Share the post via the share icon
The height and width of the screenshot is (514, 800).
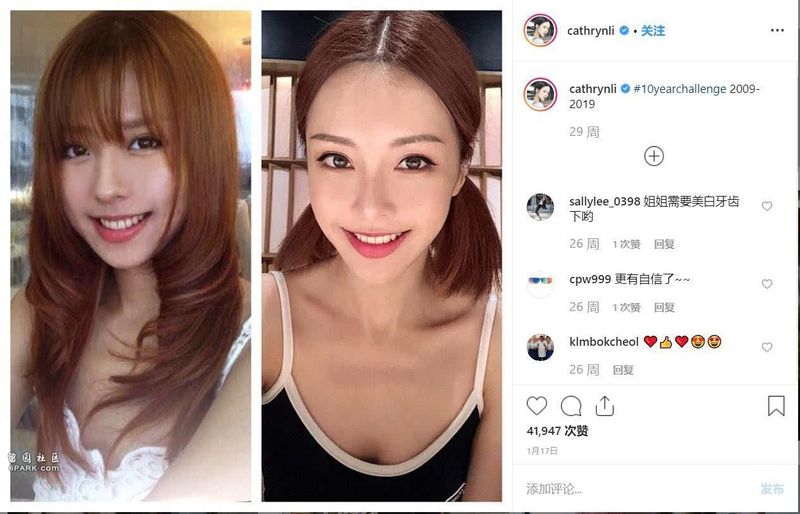[x=605, y=406]
